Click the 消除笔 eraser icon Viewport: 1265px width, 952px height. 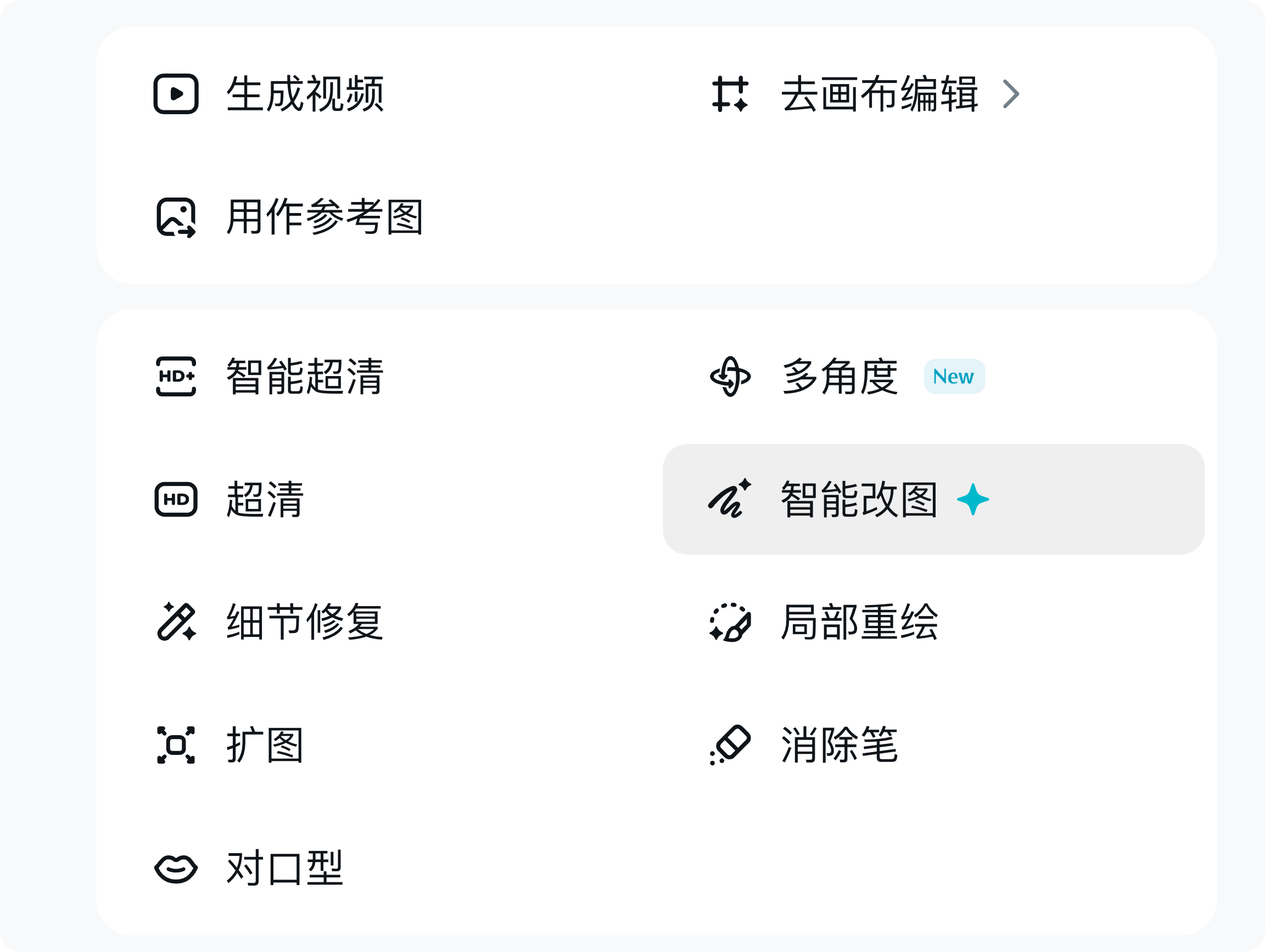coord(730,744)
